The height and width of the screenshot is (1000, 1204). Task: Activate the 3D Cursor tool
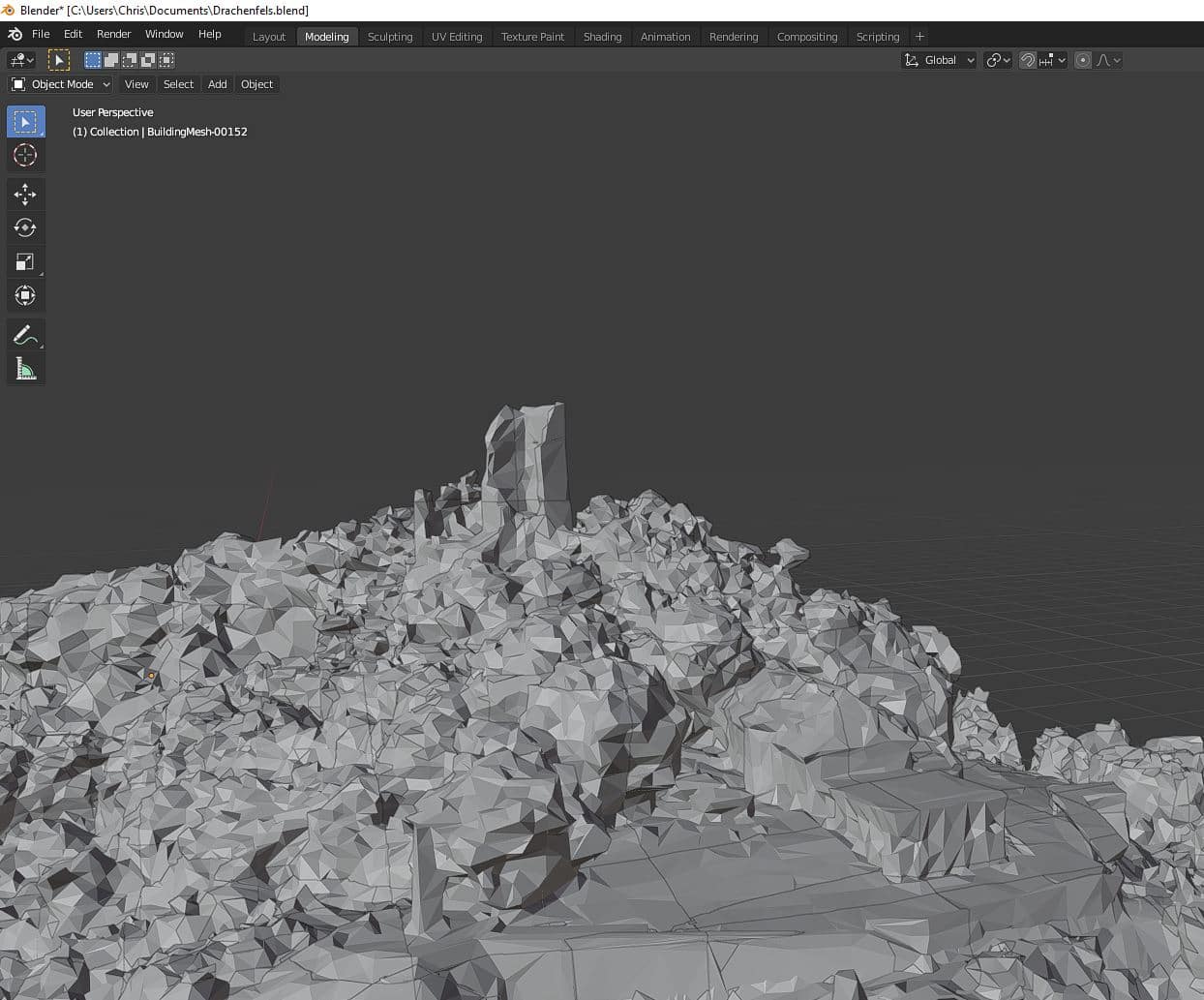[x=25, y=155]
